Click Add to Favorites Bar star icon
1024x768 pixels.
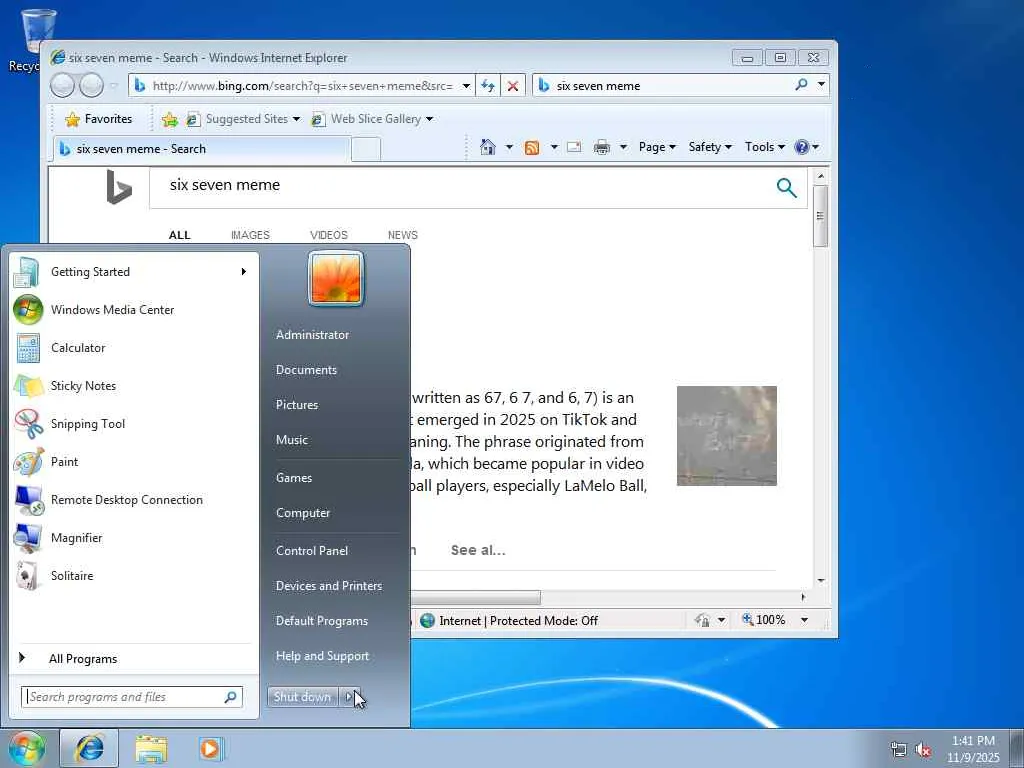(x=170, y=119)
